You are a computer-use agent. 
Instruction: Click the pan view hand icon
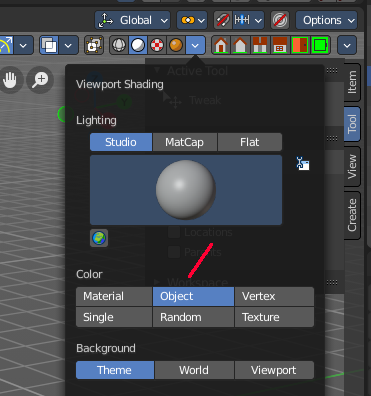[10, 80]
